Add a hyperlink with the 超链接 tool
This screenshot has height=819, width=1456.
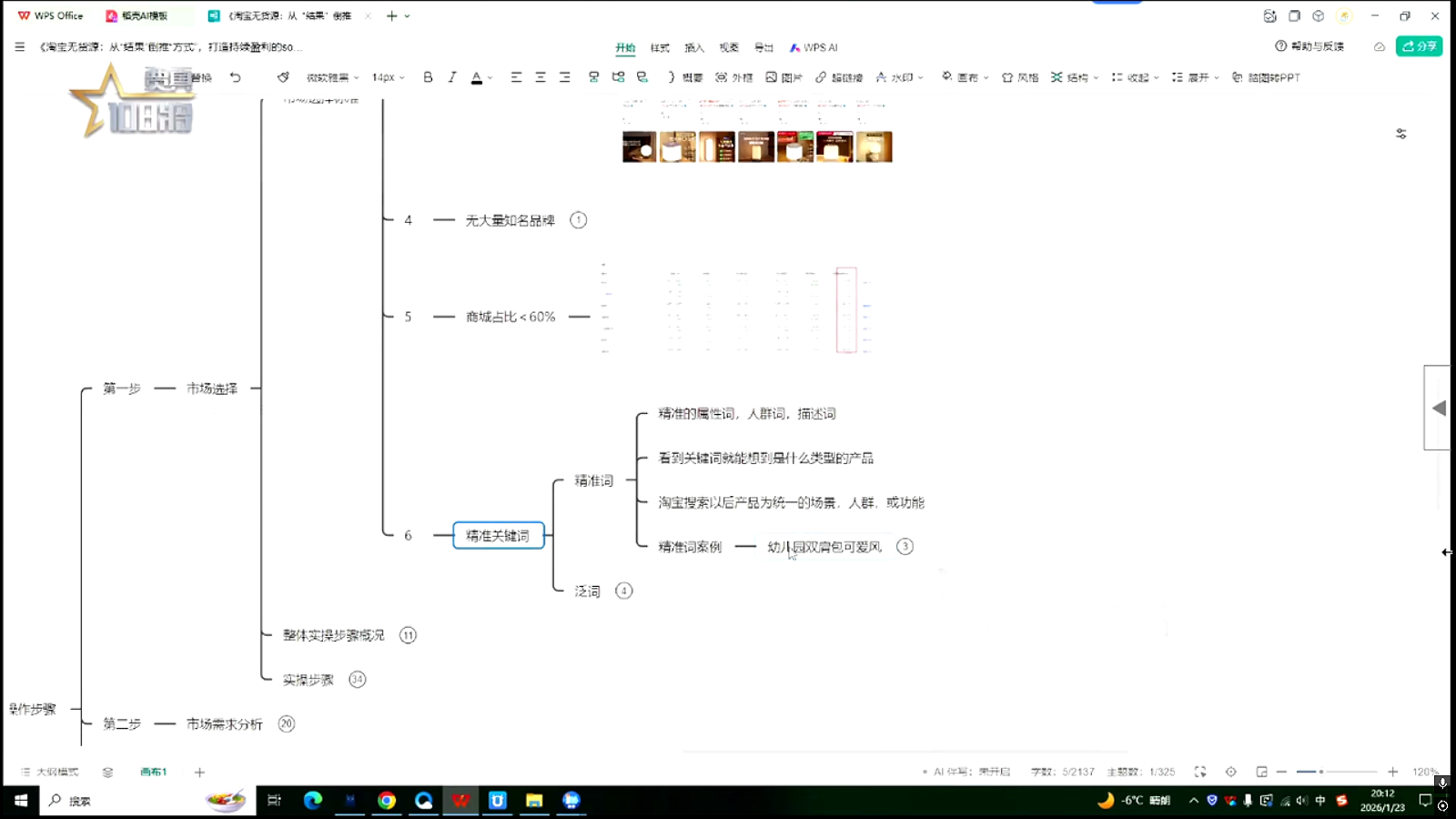tap(838, 77)
